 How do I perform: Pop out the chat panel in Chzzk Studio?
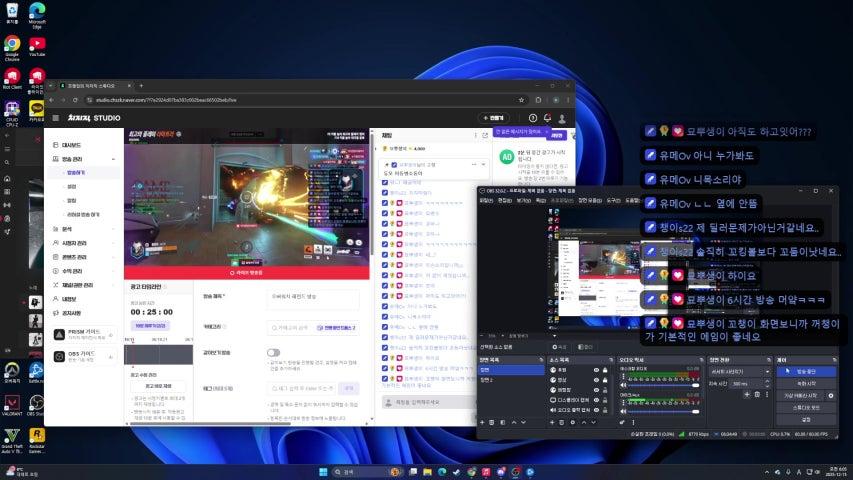pos(485,135)
